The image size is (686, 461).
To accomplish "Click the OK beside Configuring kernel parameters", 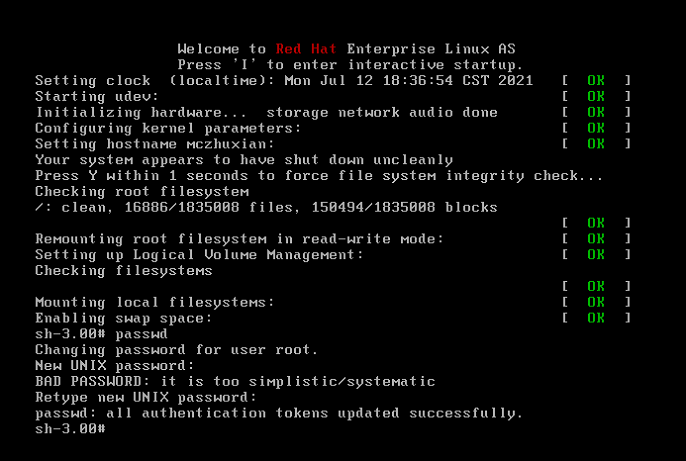I will [x=596, y=128].
